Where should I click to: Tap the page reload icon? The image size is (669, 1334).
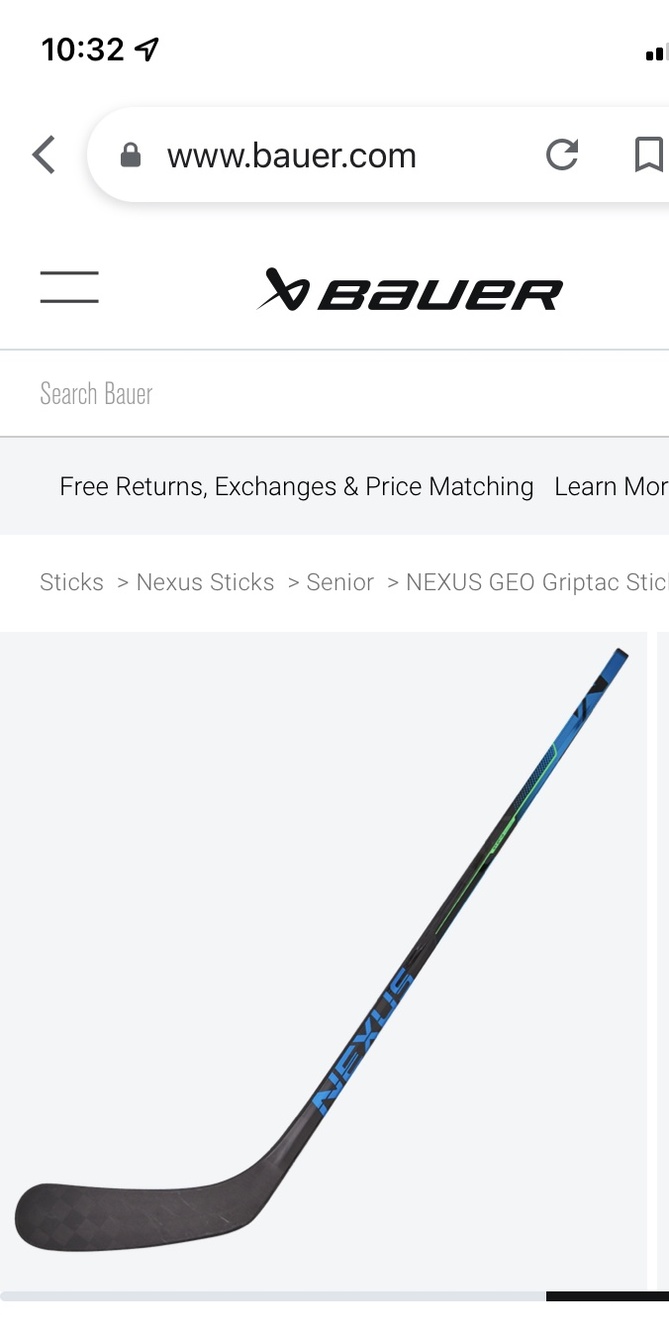[x=562, y=155]
